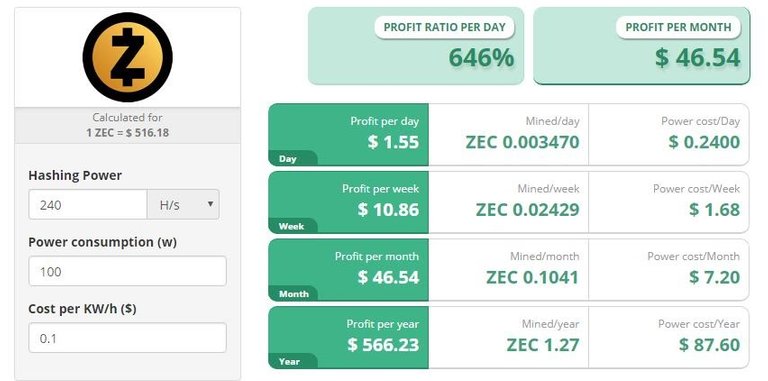Viewport: 768px width, 381px height.
Task: Click the Power cost/Year $87.60 value
Action: [709, 345]
